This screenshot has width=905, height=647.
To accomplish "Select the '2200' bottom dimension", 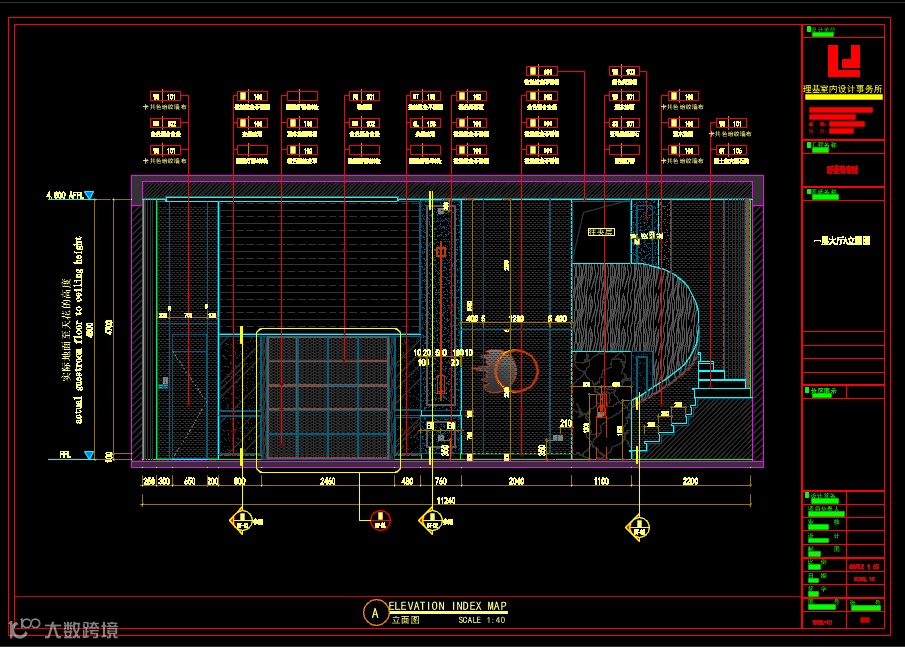I will point(690,481).
